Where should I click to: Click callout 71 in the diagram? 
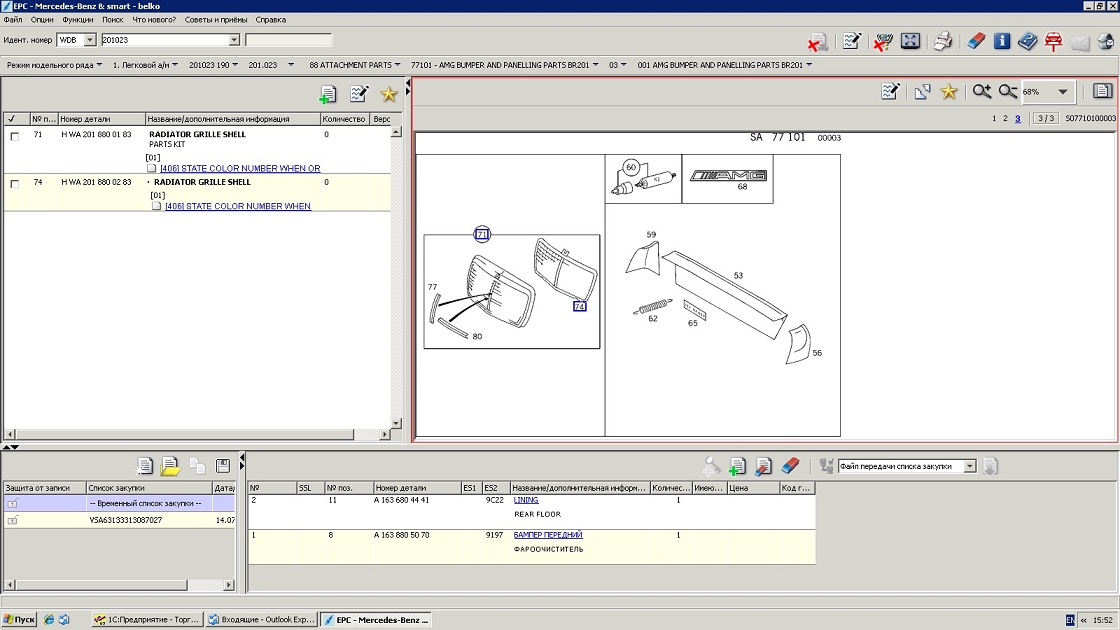click(x=482, y=234)
